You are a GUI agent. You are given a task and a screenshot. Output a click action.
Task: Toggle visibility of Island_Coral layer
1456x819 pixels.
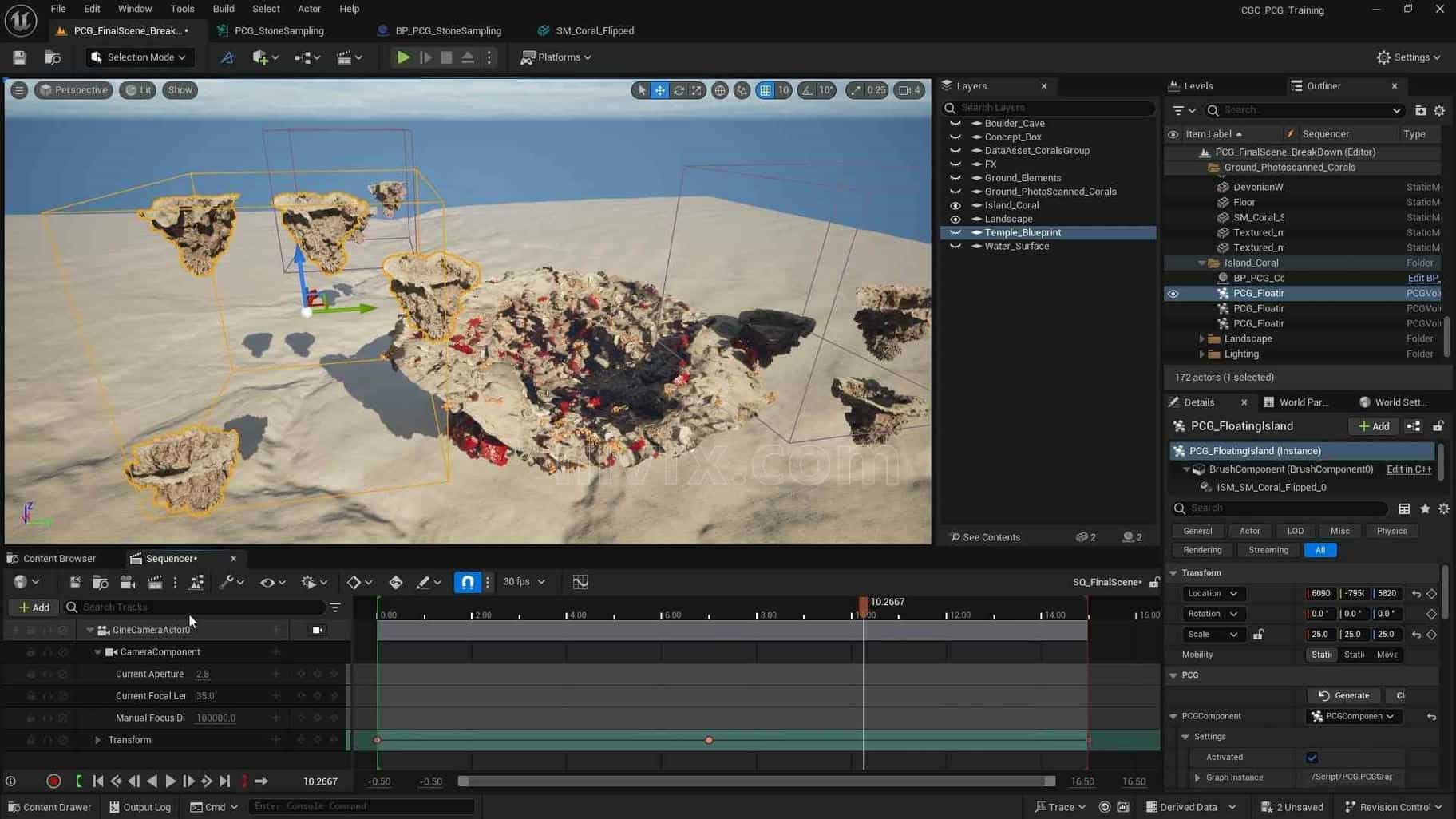(955, 205)
